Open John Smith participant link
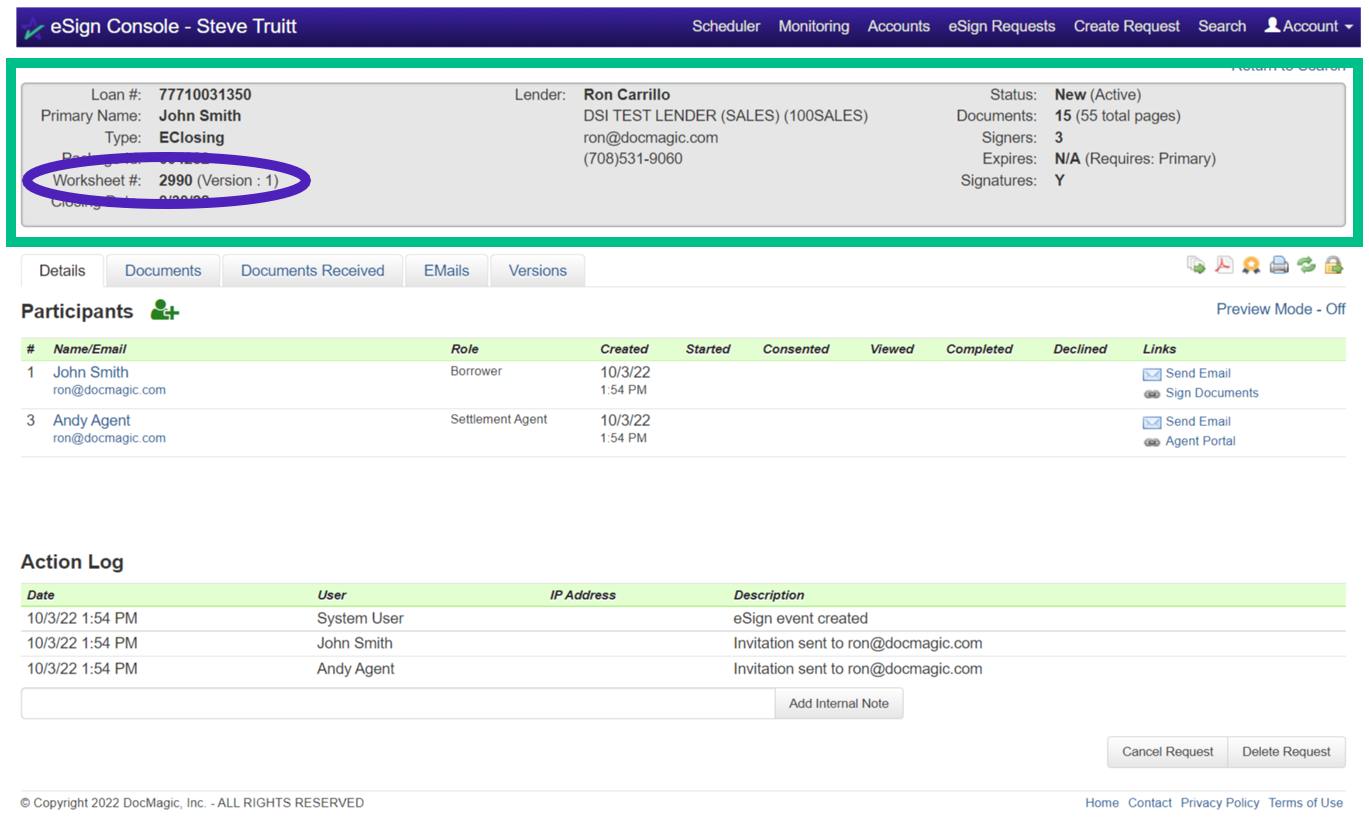Viewport: 1369px width, 821px height. [x=91, y=372]
